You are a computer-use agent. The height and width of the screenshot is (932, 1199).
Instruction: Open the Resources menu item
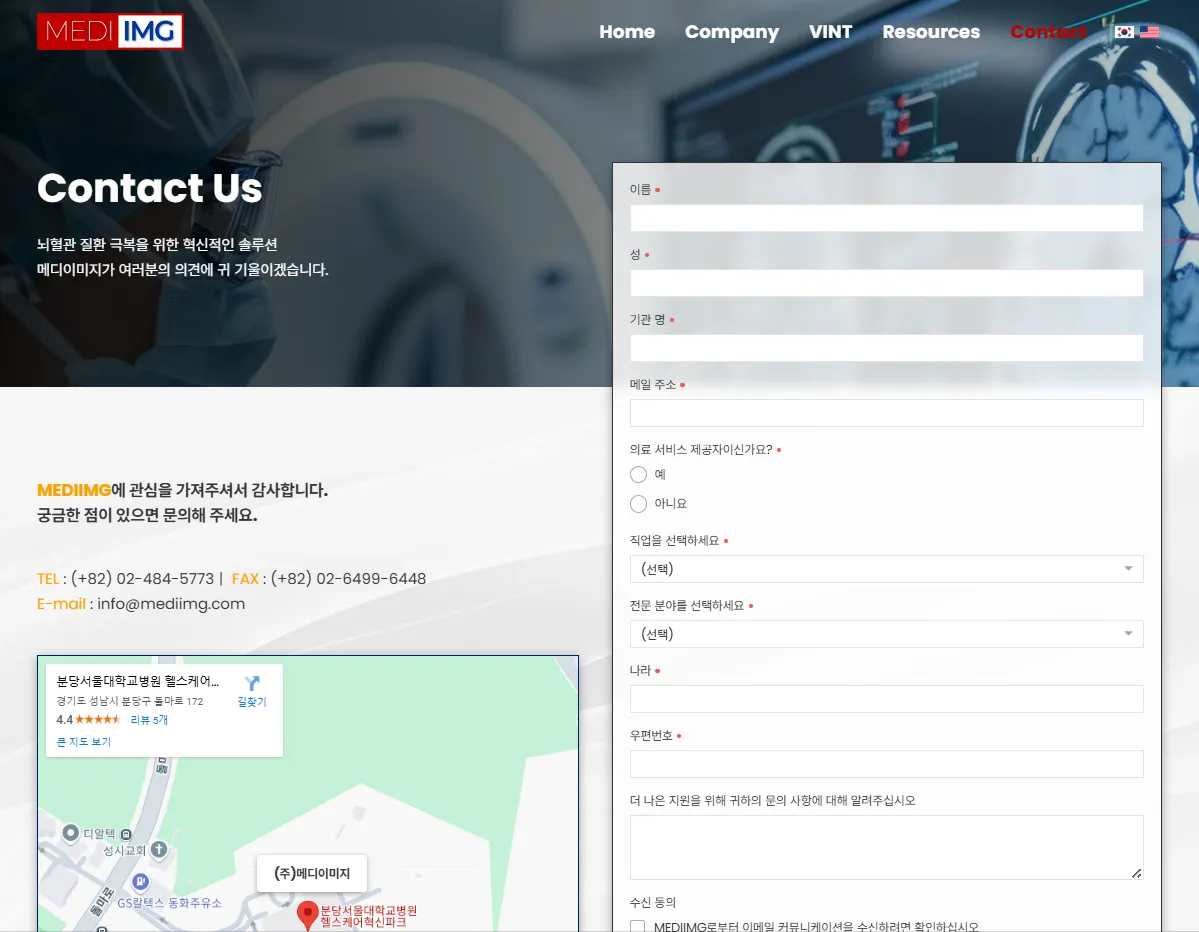pyautogui.click(x=931, y=32)
